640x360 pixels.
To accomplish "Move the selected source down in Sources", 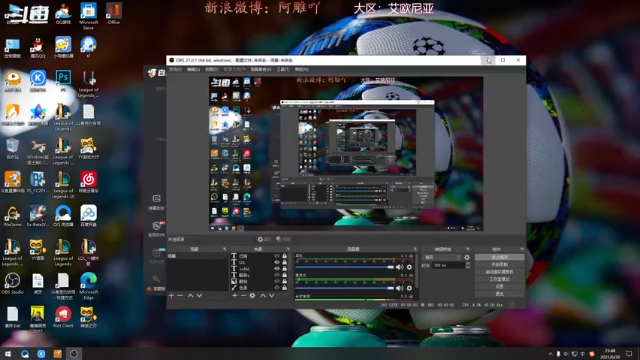I will point(271,295).
